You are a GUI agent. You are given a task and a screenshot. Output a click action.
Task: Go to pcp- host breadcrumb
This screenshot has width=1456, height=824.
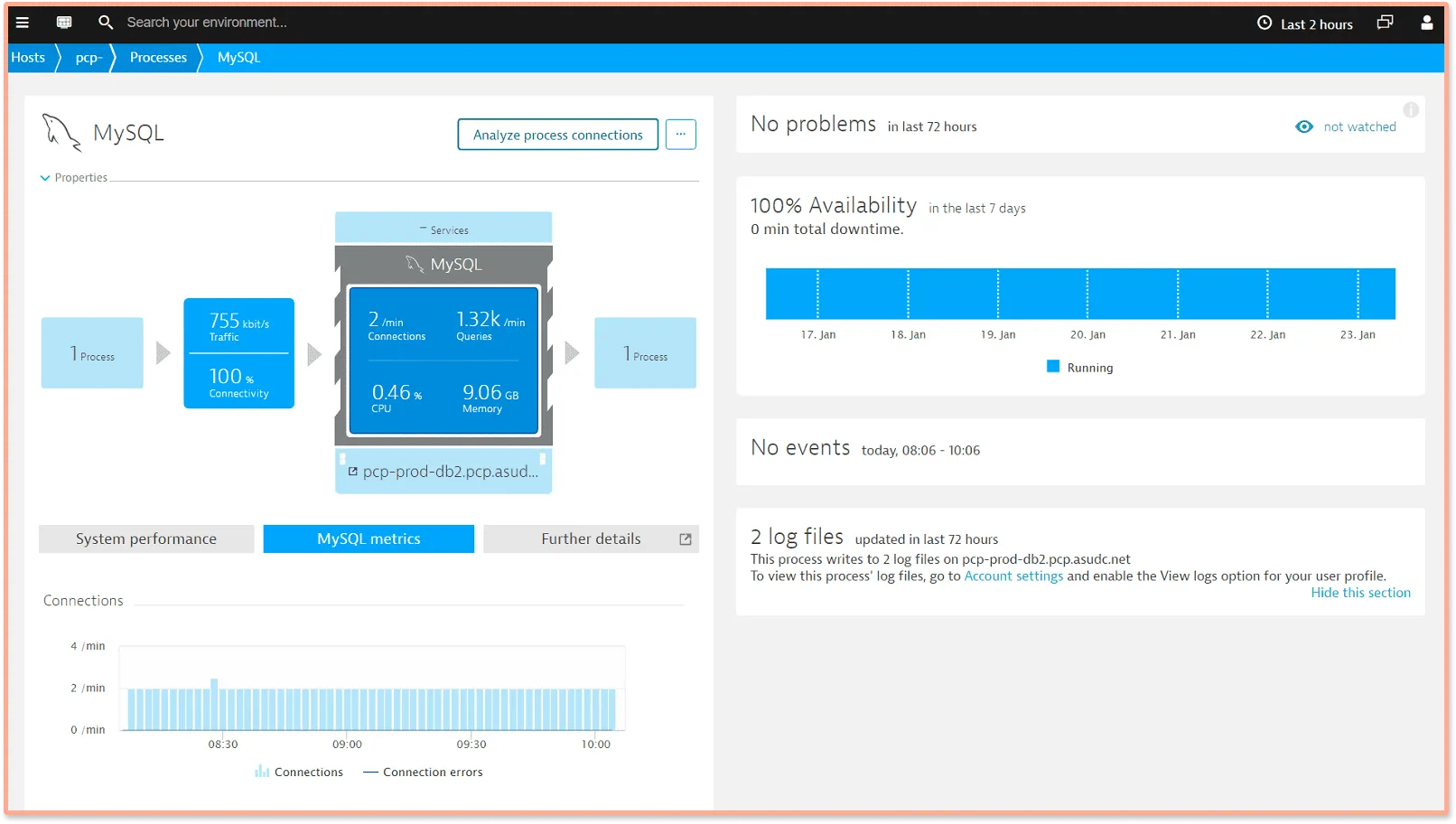point(89,58)
